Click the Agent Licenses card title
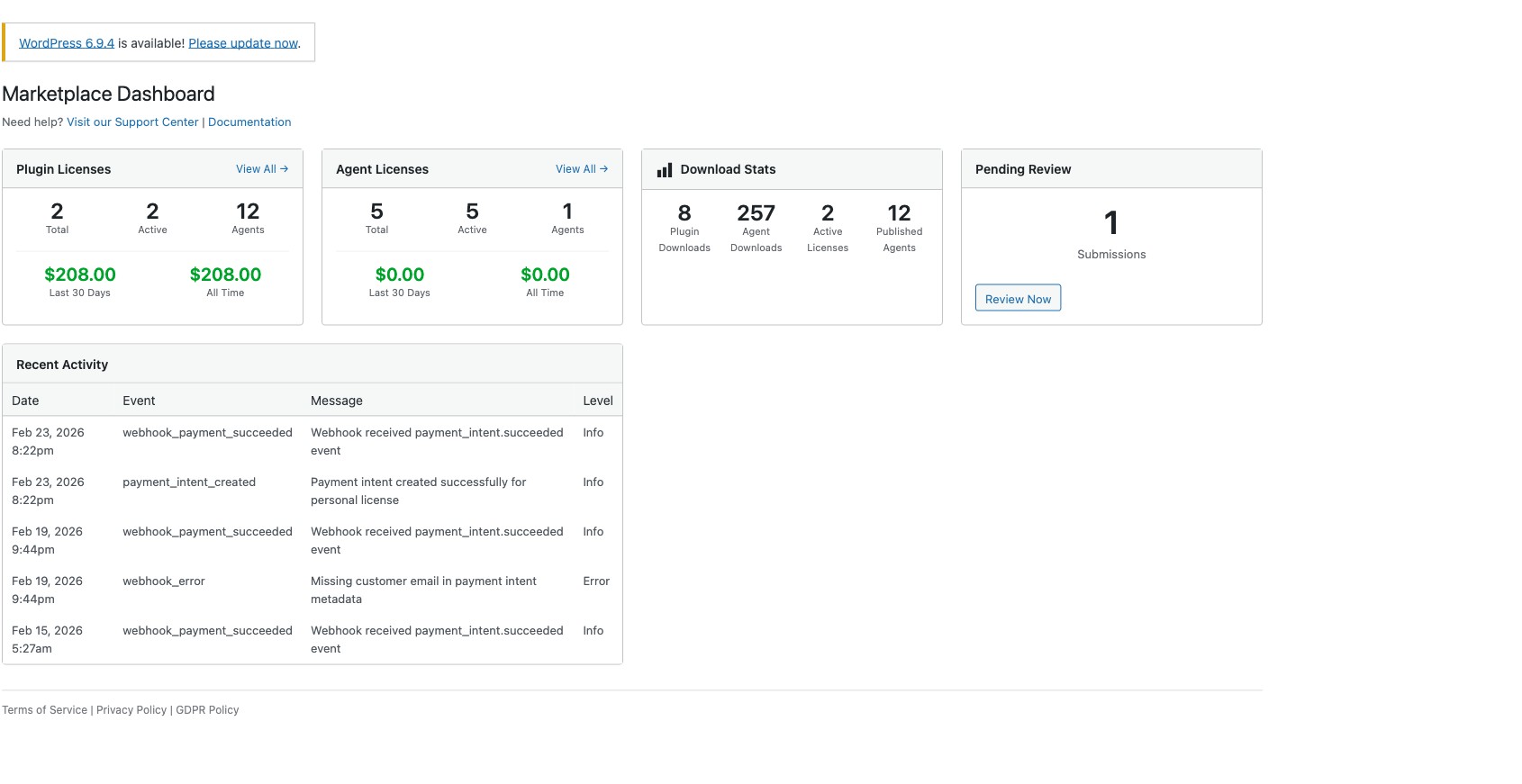 [x=382, y=169]
